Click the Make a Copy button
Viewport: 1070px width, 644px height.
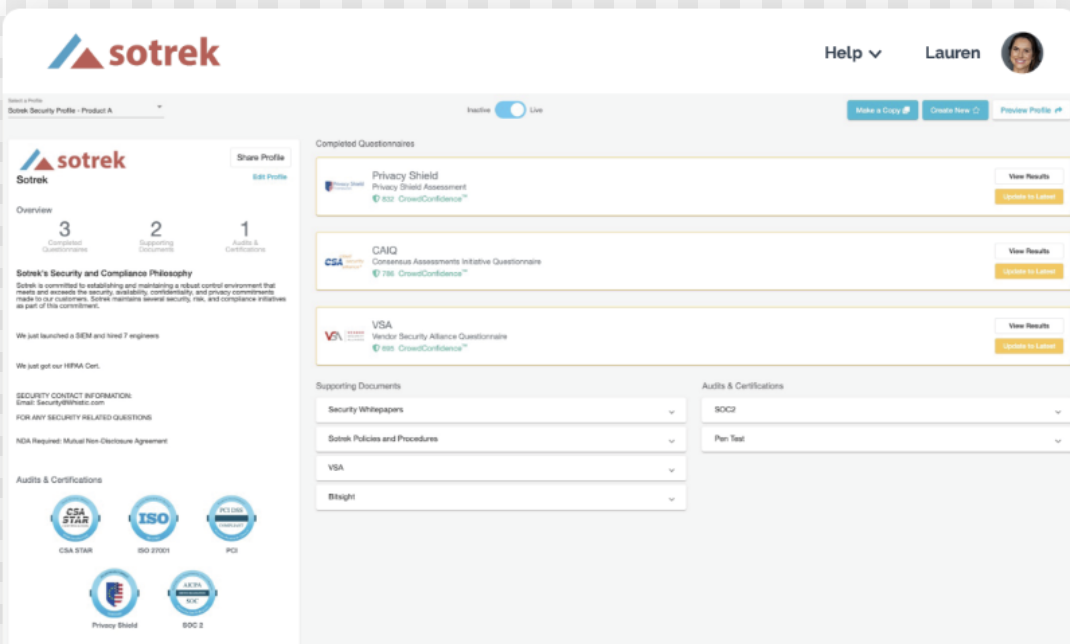tap(882, 110)
